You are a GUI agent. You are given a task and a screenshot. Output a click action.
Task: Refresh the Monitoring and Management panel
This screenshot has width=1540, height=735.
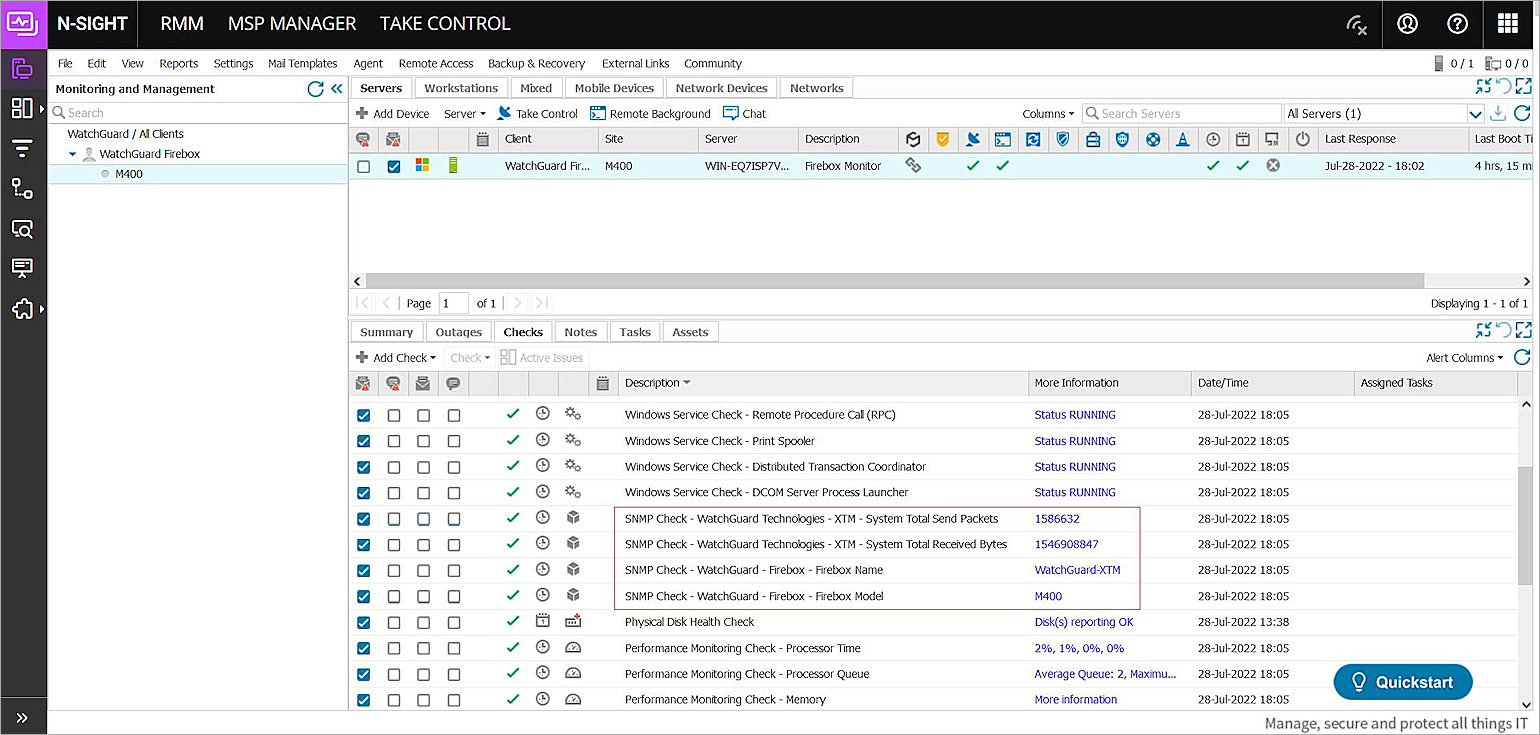click(x=315, y=89)
